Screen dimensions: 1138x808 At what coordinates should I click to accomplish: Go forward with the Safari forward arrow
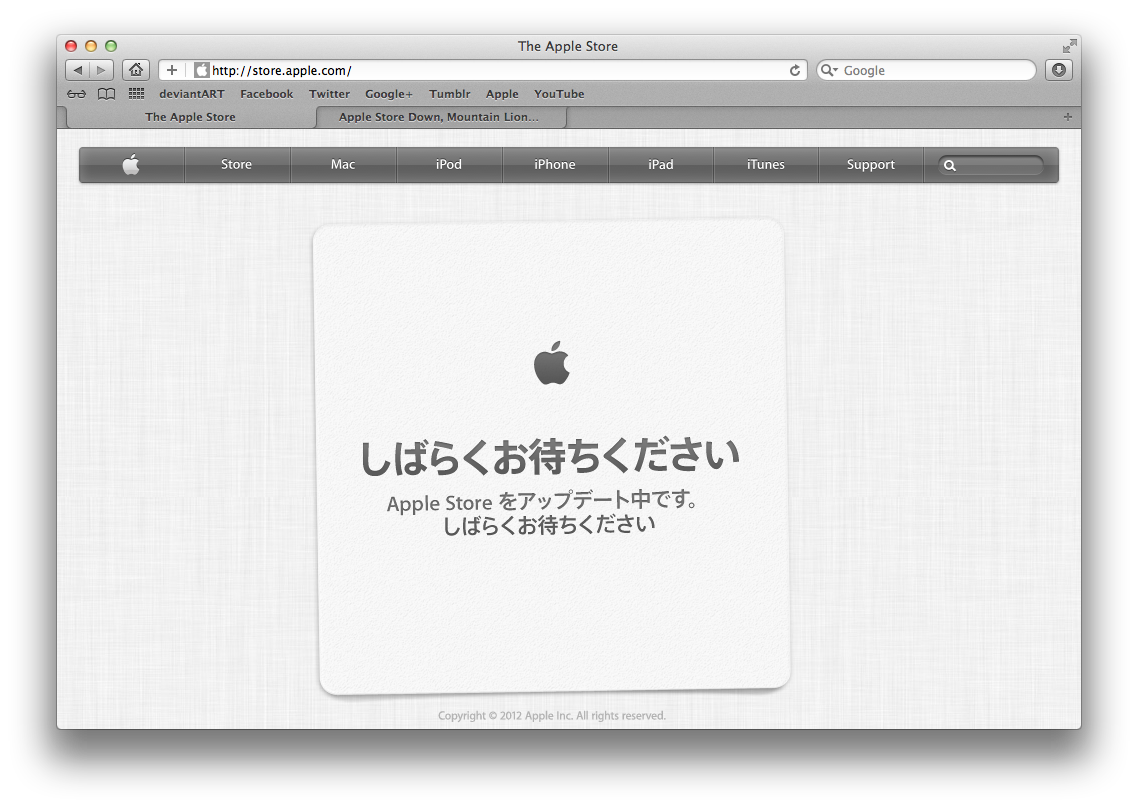coord(102,70)
